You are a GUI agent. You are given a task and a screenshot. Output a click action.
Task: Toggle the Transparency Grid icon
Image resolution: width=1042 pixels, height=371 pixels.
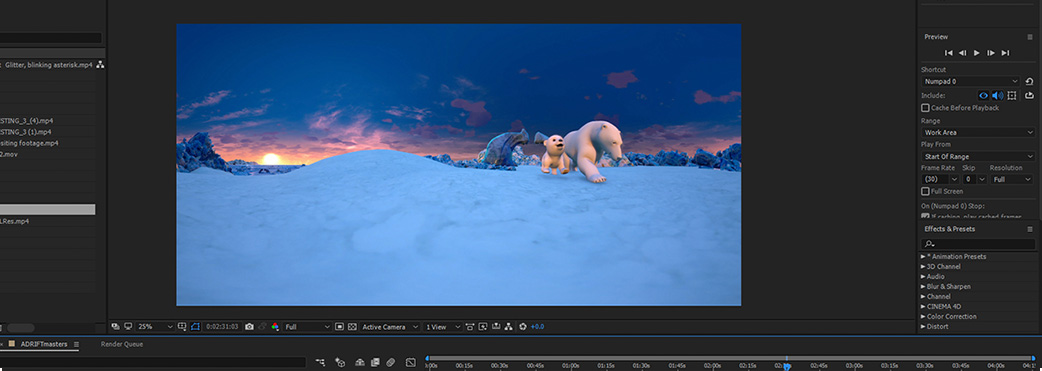(x=352, y=326)
